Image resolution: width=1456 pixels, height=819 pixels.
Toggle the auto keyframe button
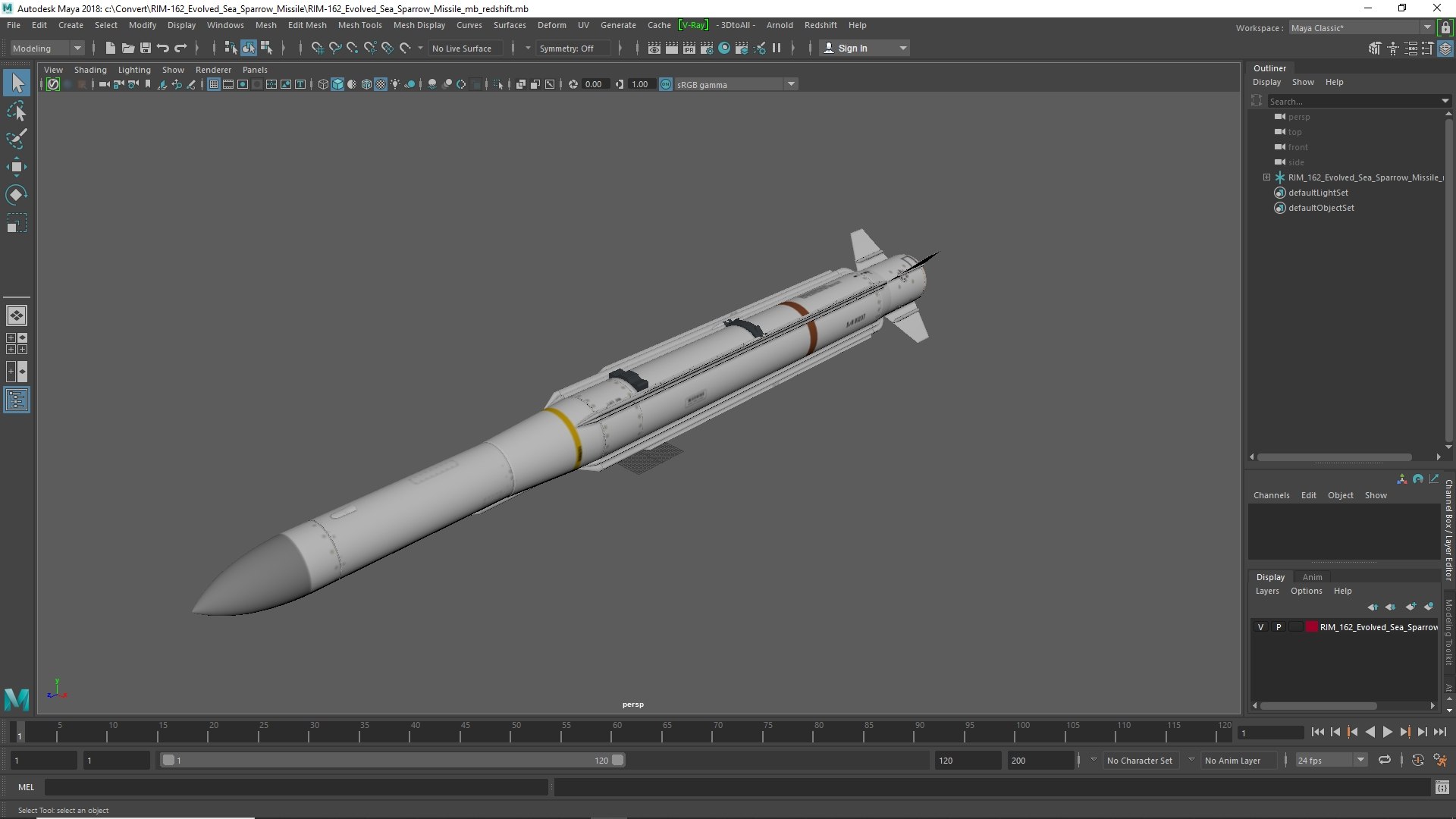(x=1417, y=760)
